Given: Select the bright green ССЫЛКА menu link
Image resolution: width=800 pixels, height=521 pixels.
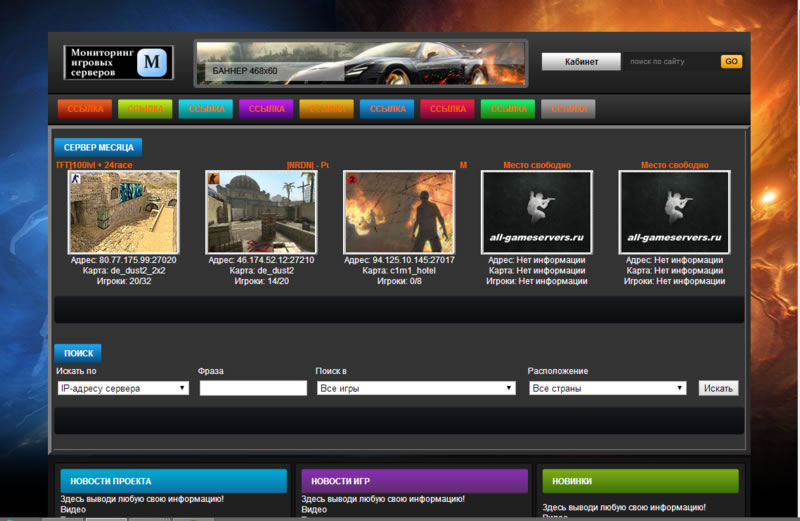Looking at the screenshot, I should (x=508, y=109).
